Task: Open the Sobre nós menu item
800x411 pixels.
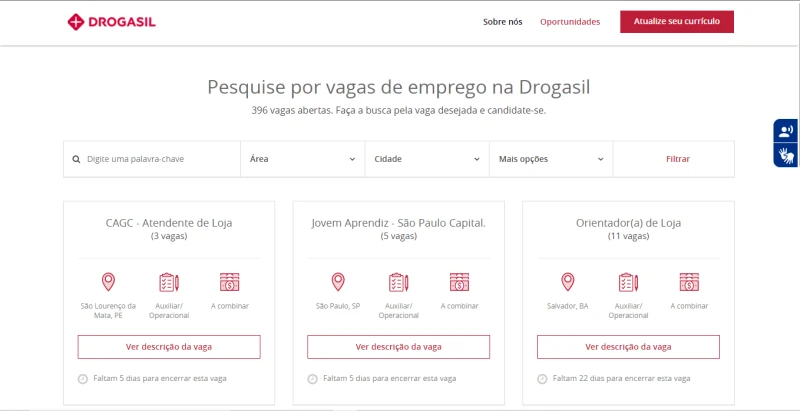Action: (503, 22)
